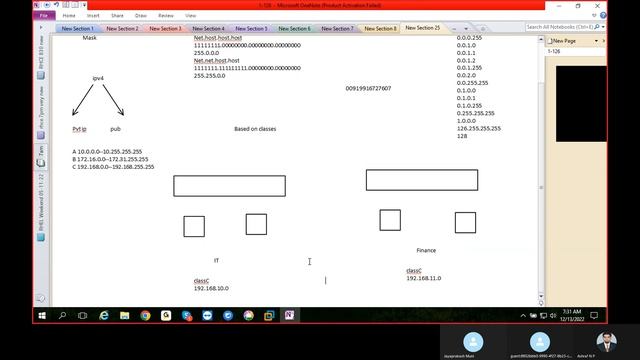Click the ribbon expand toggle icon

(594, 16)
